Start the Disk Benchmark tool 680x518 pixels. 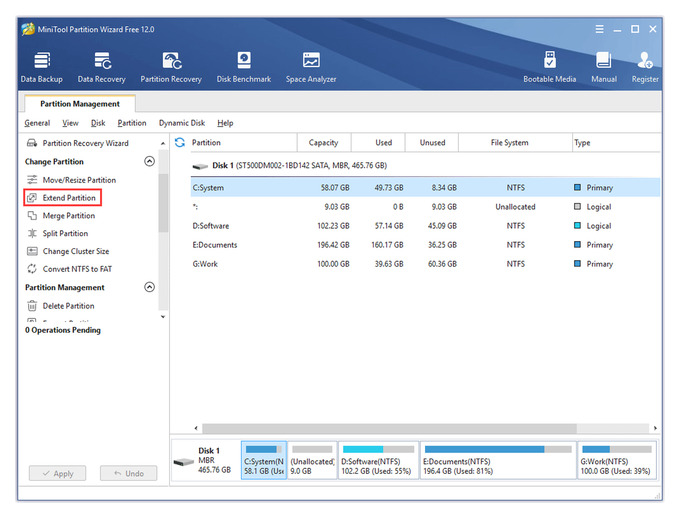pos(244,67)
